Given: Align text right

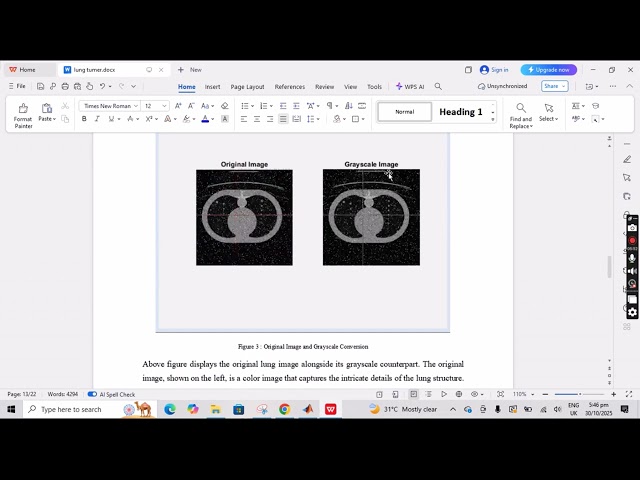Looking at the screenshot, I should point(270,119).
